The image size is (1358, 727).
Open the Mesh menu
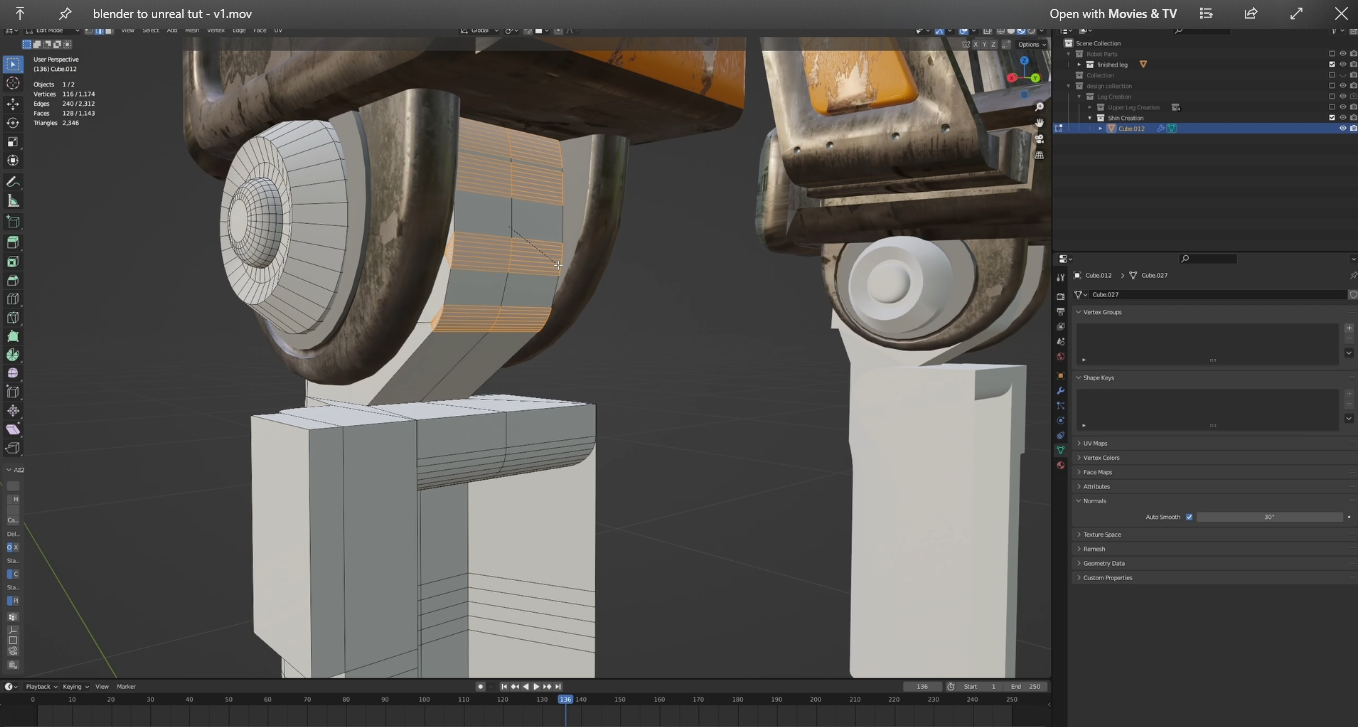[x=193, y=30]
